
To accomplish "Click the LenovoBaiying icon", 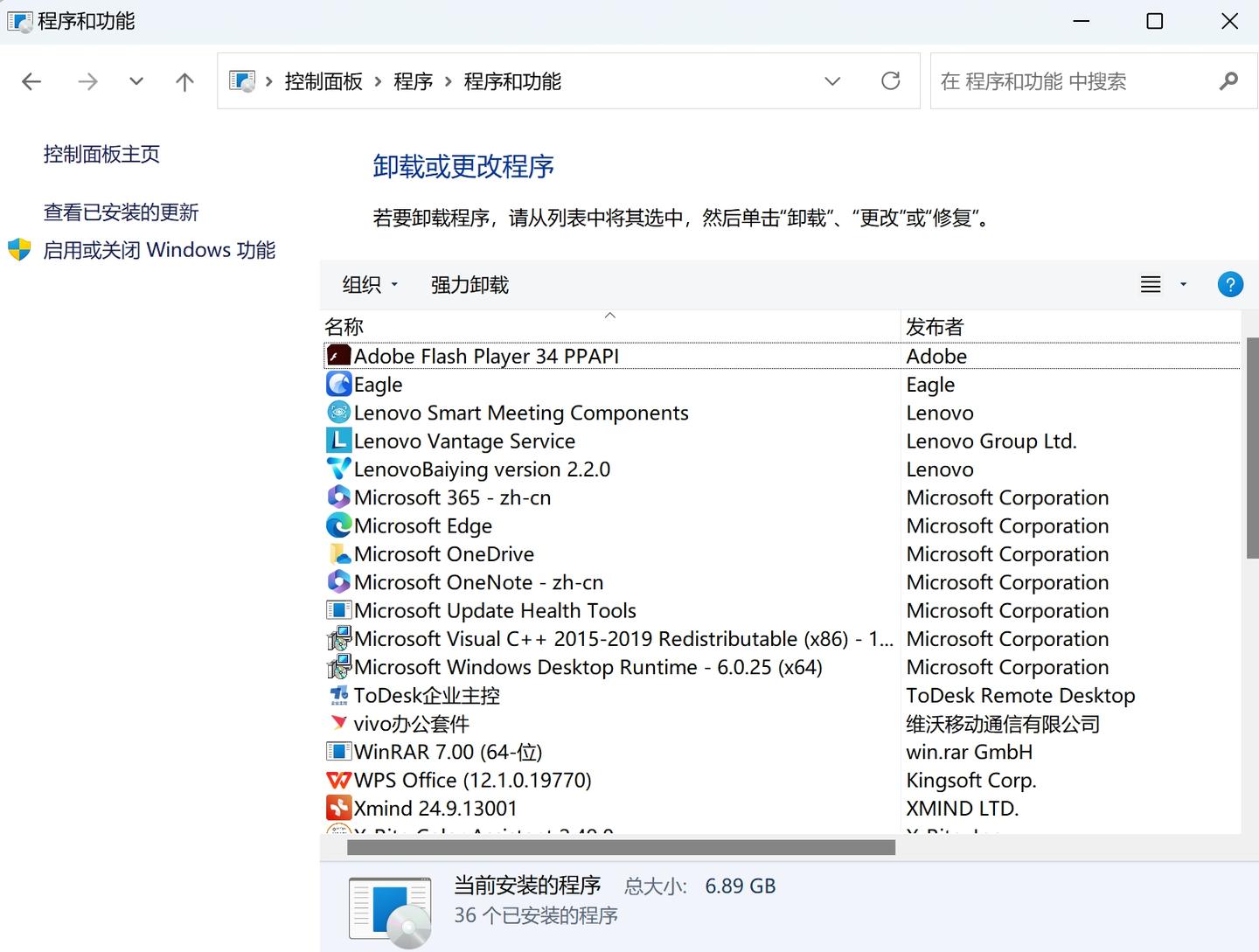I will (x=338, y=469).
